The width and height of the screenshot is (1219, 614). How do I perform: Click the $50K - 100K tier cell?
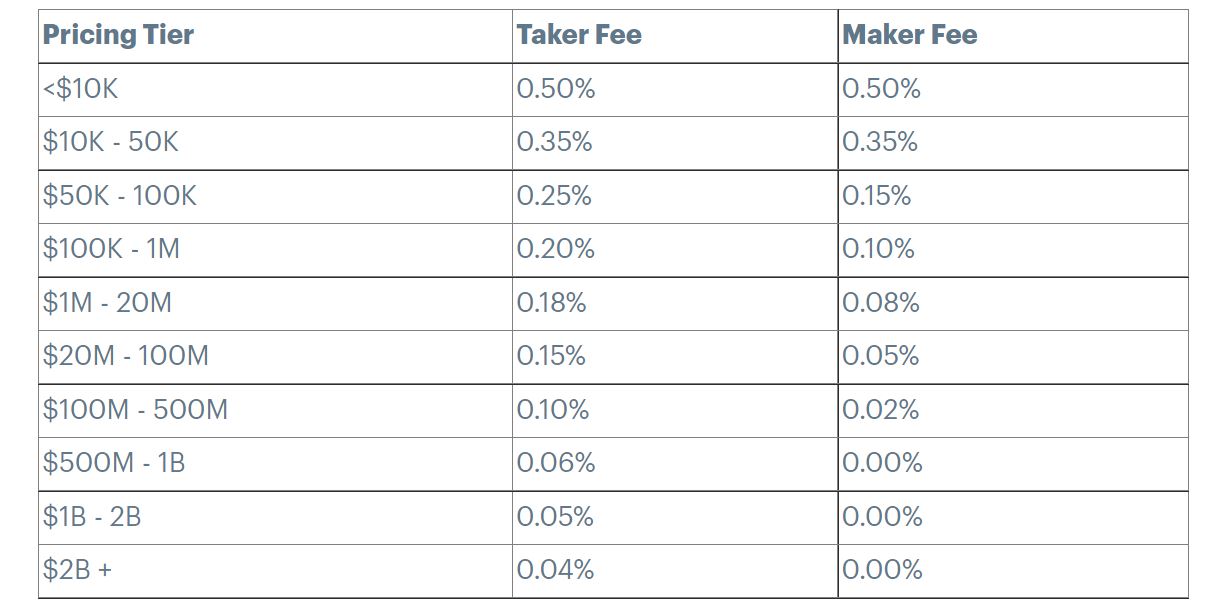[276, 197]
